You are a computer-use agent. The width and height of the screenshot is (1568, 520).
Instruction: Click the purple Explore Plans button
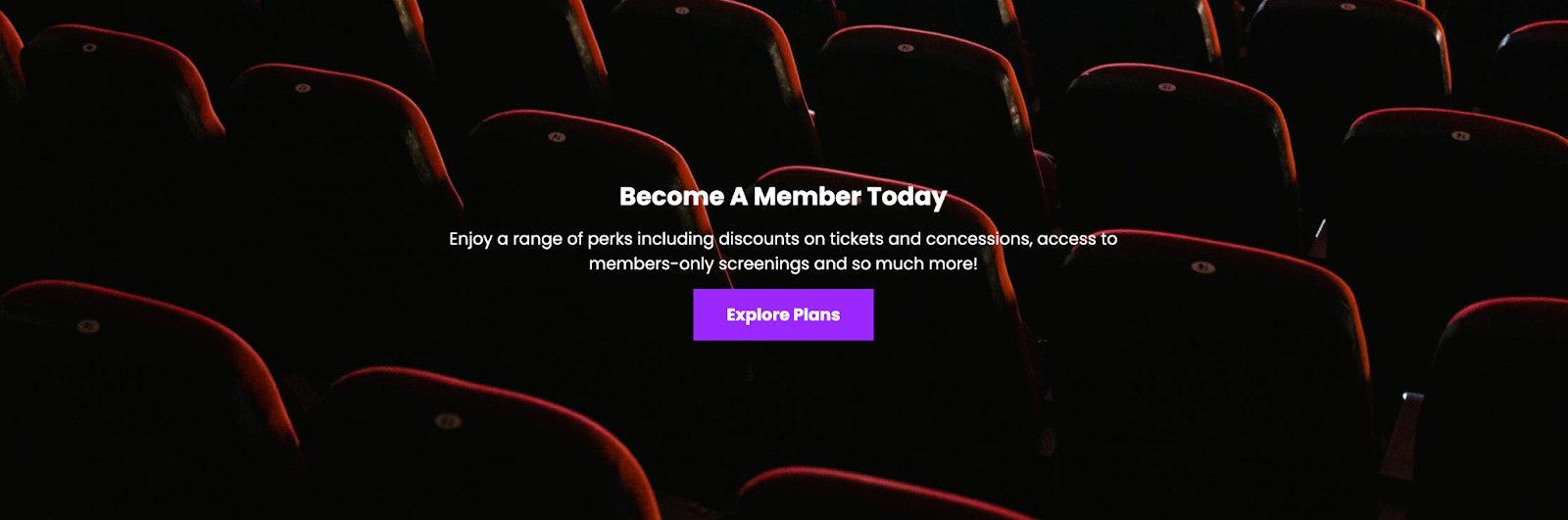pos(783,314)
